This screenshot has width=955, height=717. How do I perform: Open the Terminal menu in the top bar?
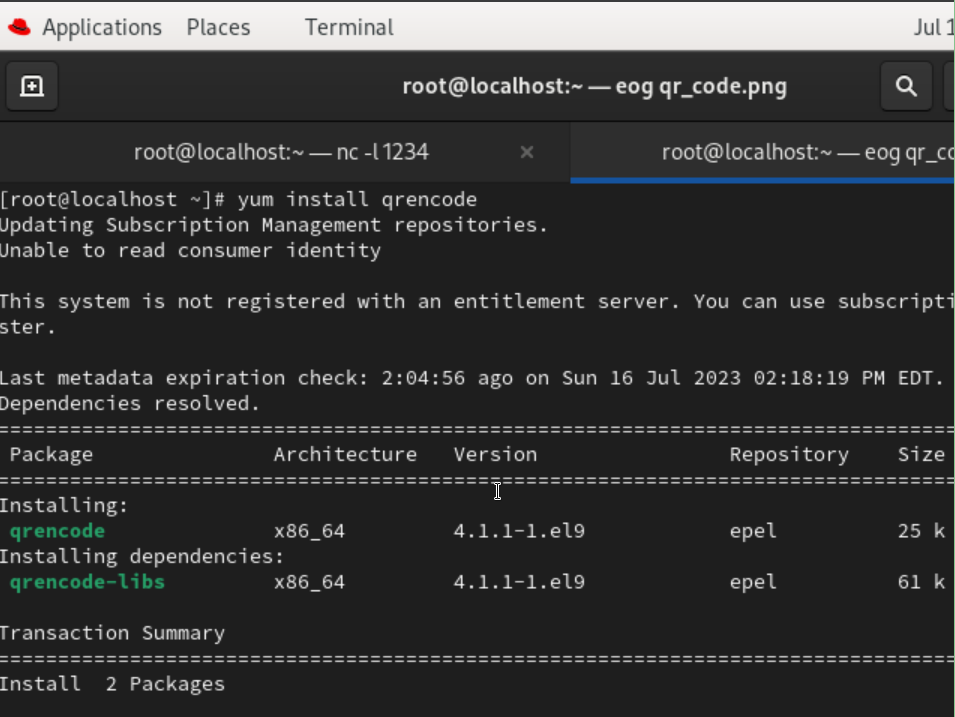(349, 27)
